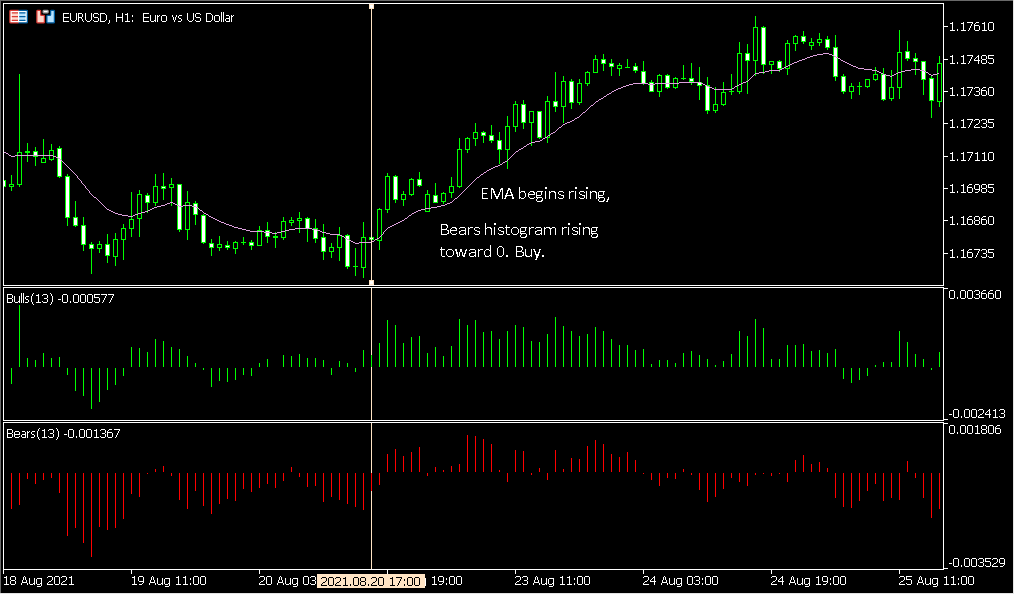
Task: Click the 19 Aug 11:00 time axis label
Action: click(169, 580)
